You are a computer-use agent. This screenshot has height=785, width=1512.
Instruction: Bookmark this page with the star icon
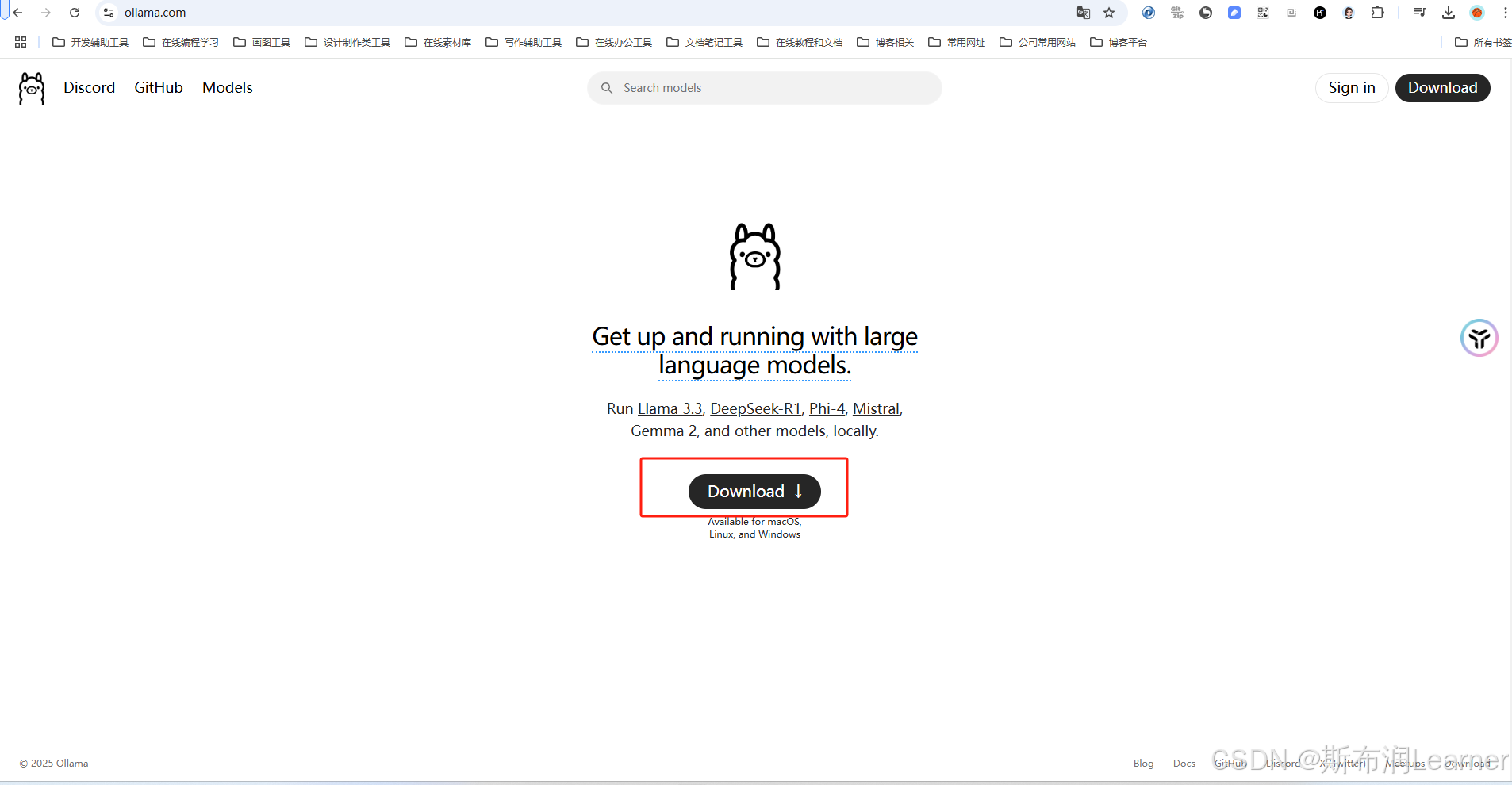[1109, 13]
